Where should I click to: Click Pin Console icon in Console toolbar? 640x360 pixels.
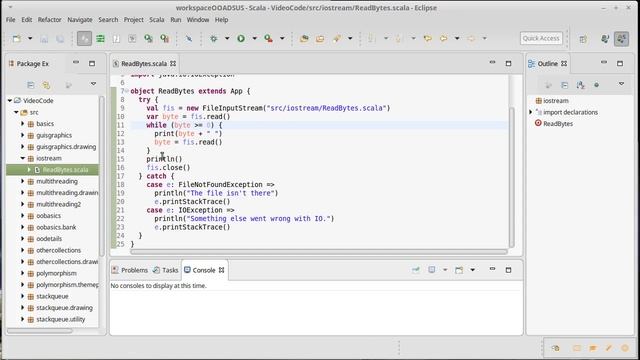click(416, 270)
